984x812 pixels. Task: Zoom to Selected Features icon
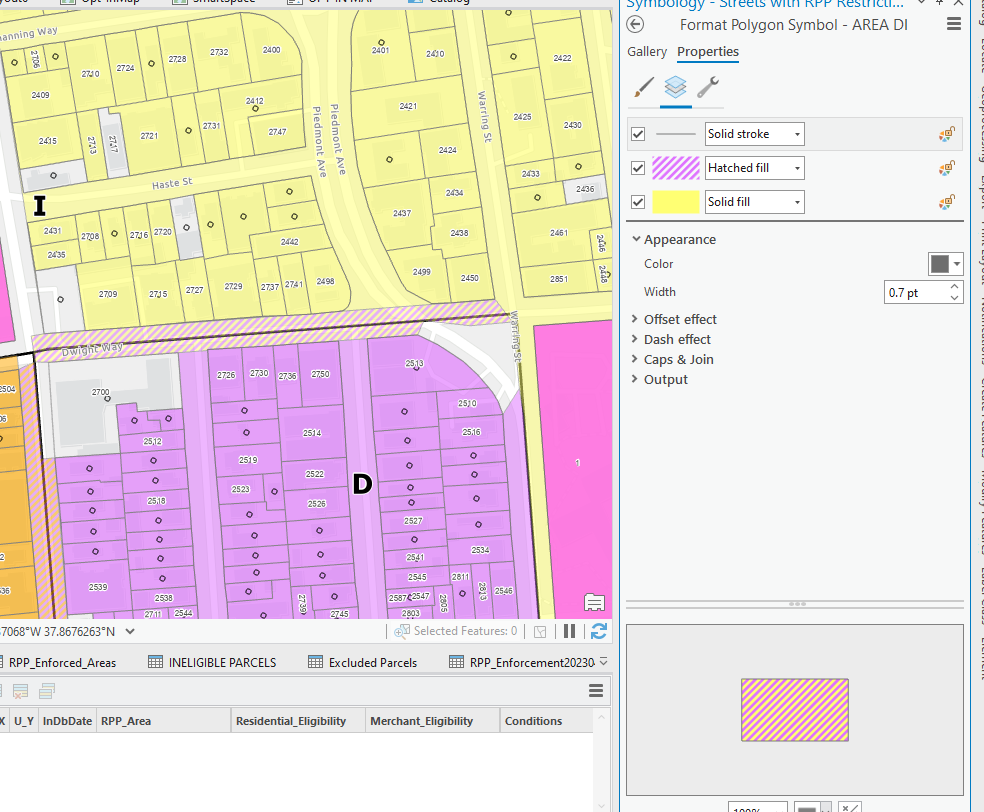click(x=402, y=631)
